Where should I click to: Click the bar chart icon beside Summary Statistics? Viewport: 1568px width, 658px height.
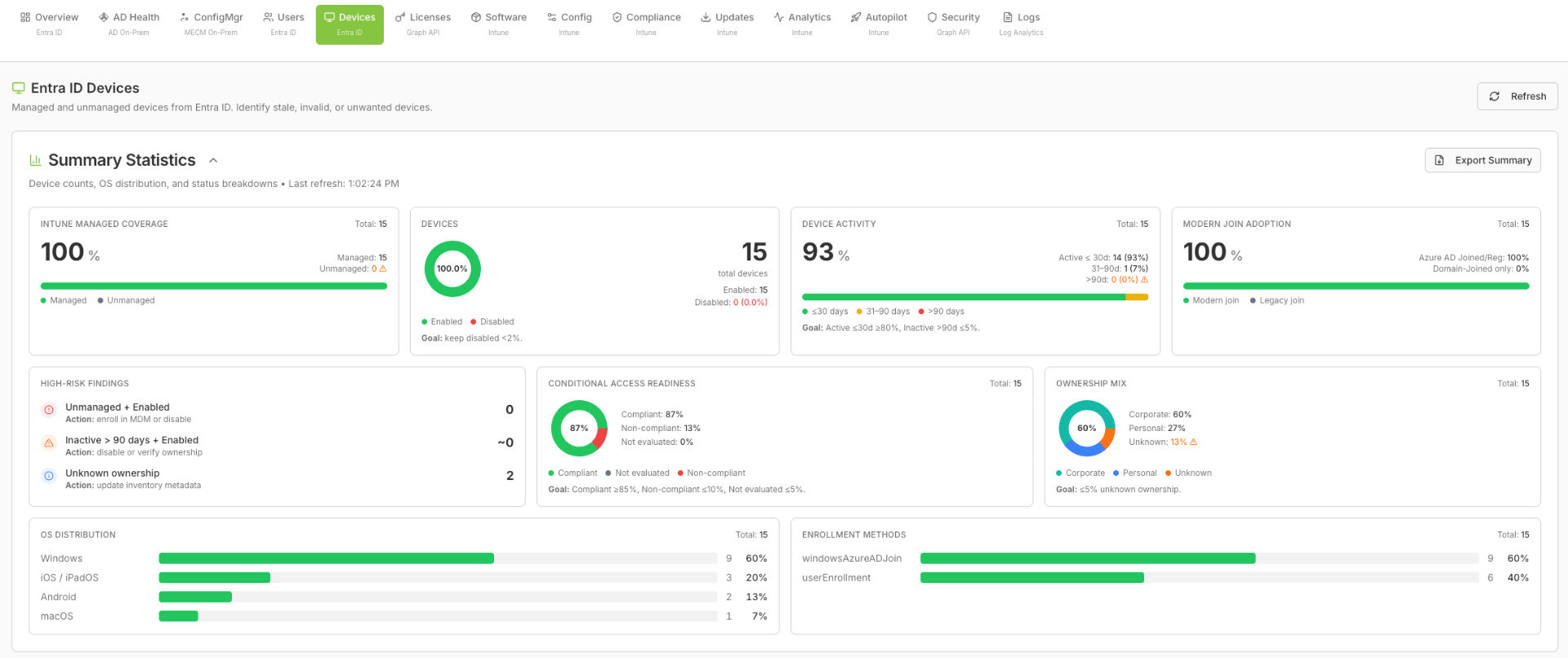(x=35, y=160)
